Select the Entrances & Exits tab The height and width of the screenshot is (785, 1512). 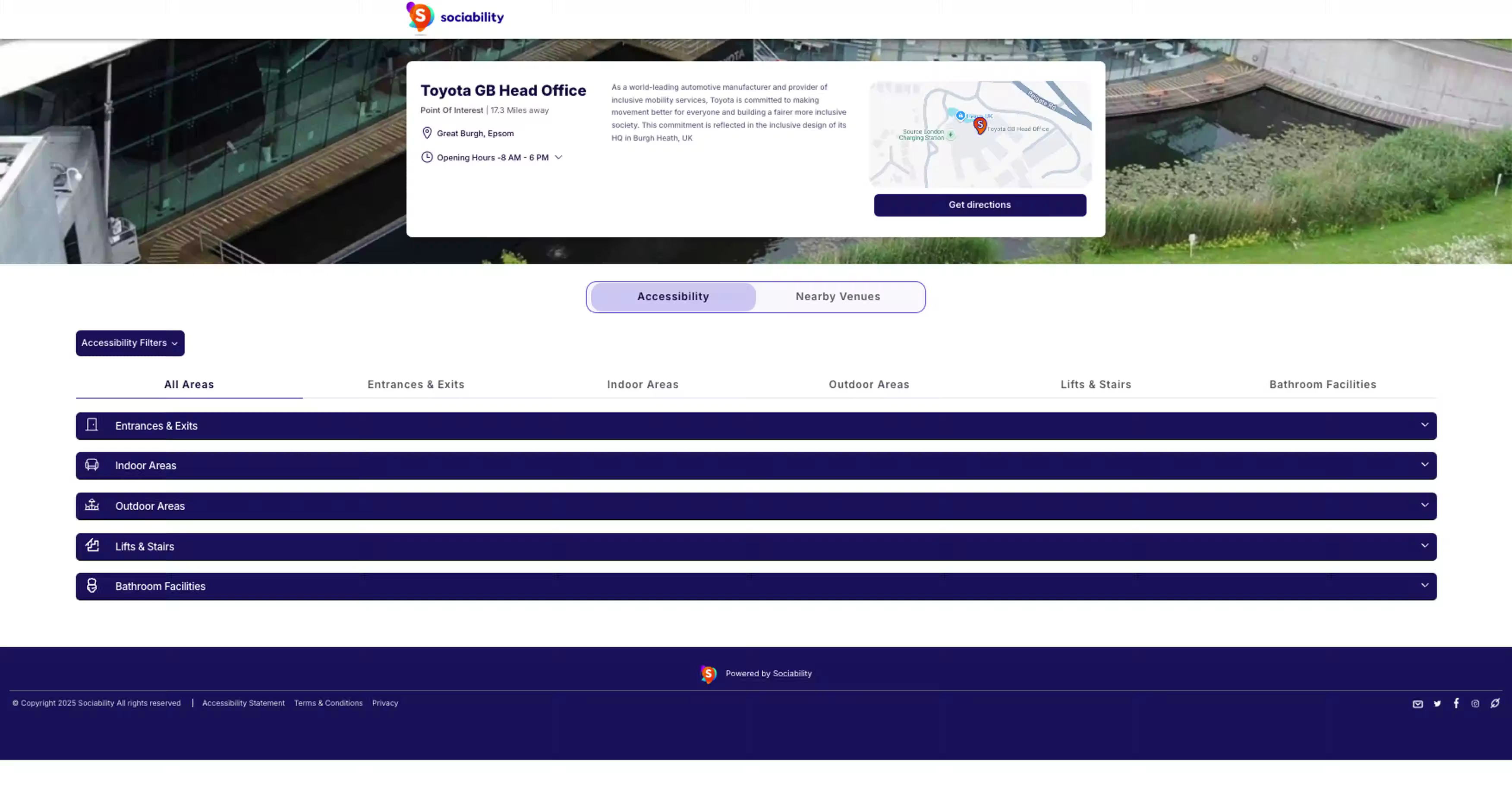(x=416, y=384)
